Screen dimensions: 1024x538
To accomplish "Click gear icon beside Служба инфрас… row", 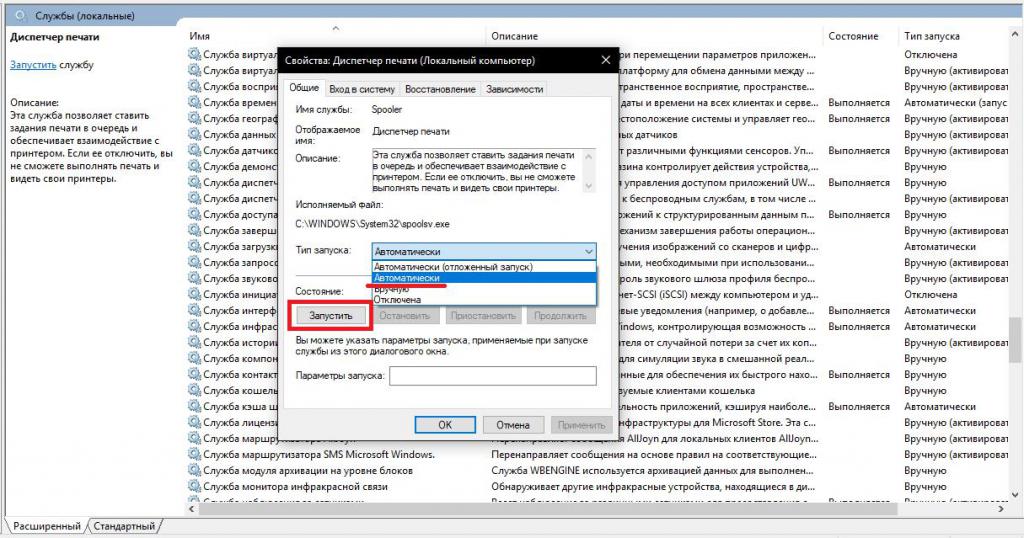I will 195,326.
